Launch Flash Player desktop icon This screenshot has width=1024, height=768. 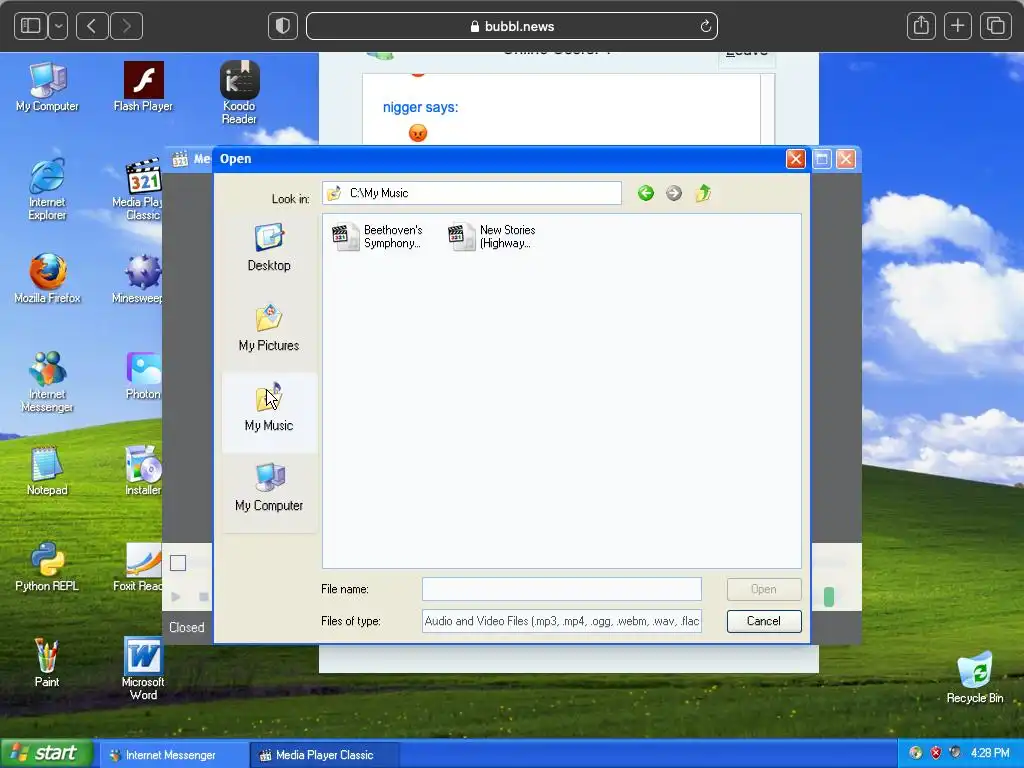143,87
